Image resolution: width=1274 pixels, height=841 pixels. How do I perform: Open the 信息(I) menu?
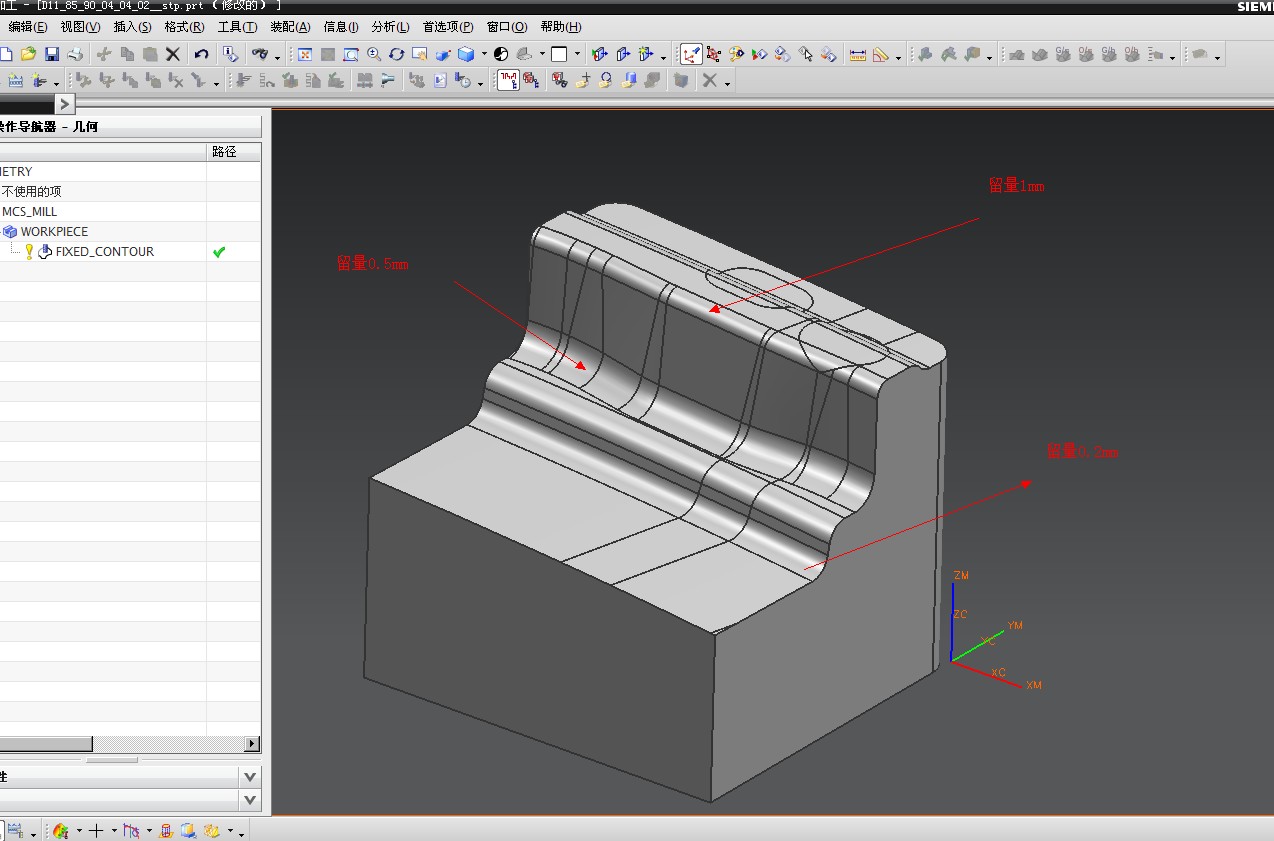point(341,27)
